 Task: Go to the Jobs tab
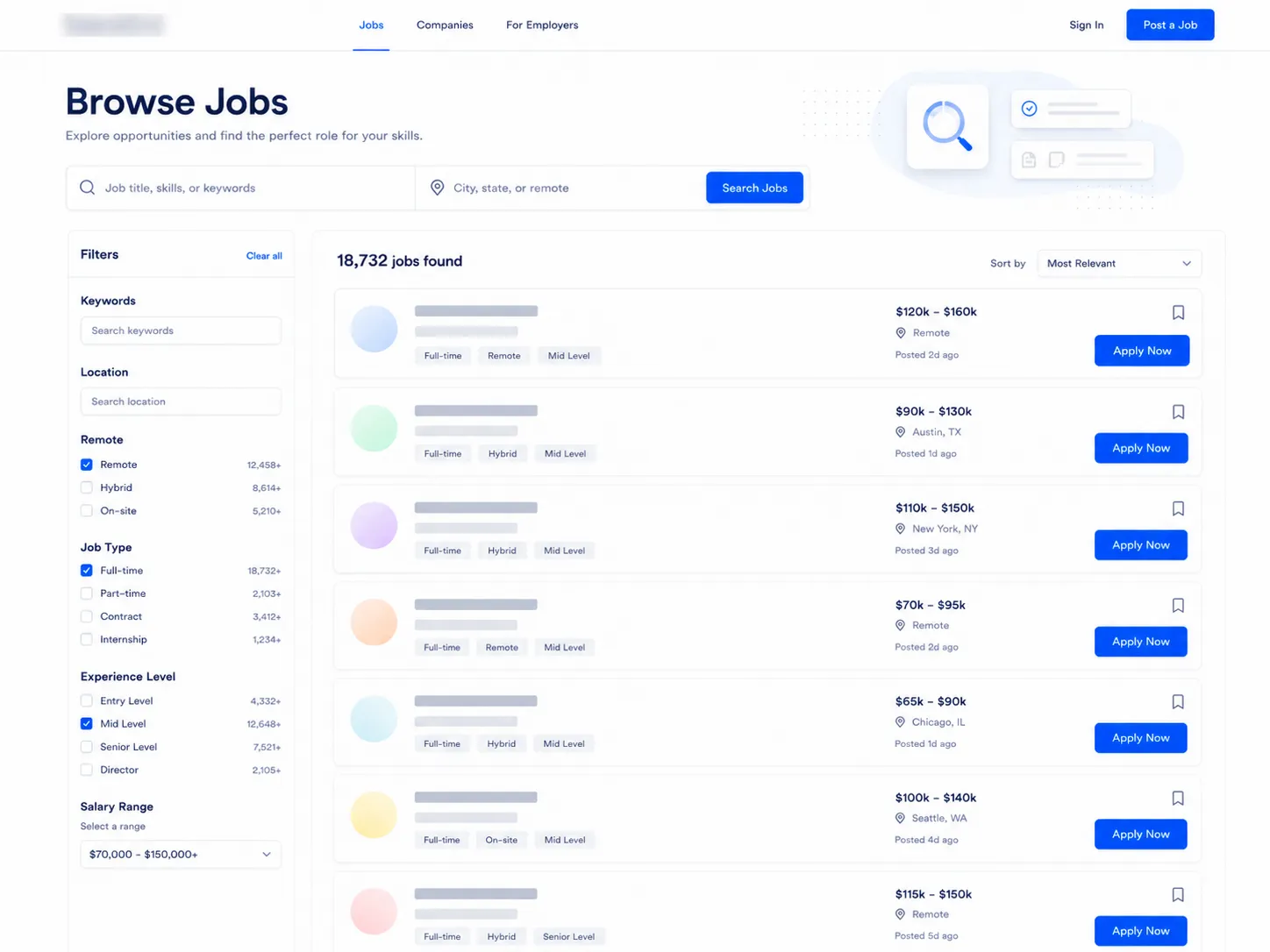click(371, 25)
